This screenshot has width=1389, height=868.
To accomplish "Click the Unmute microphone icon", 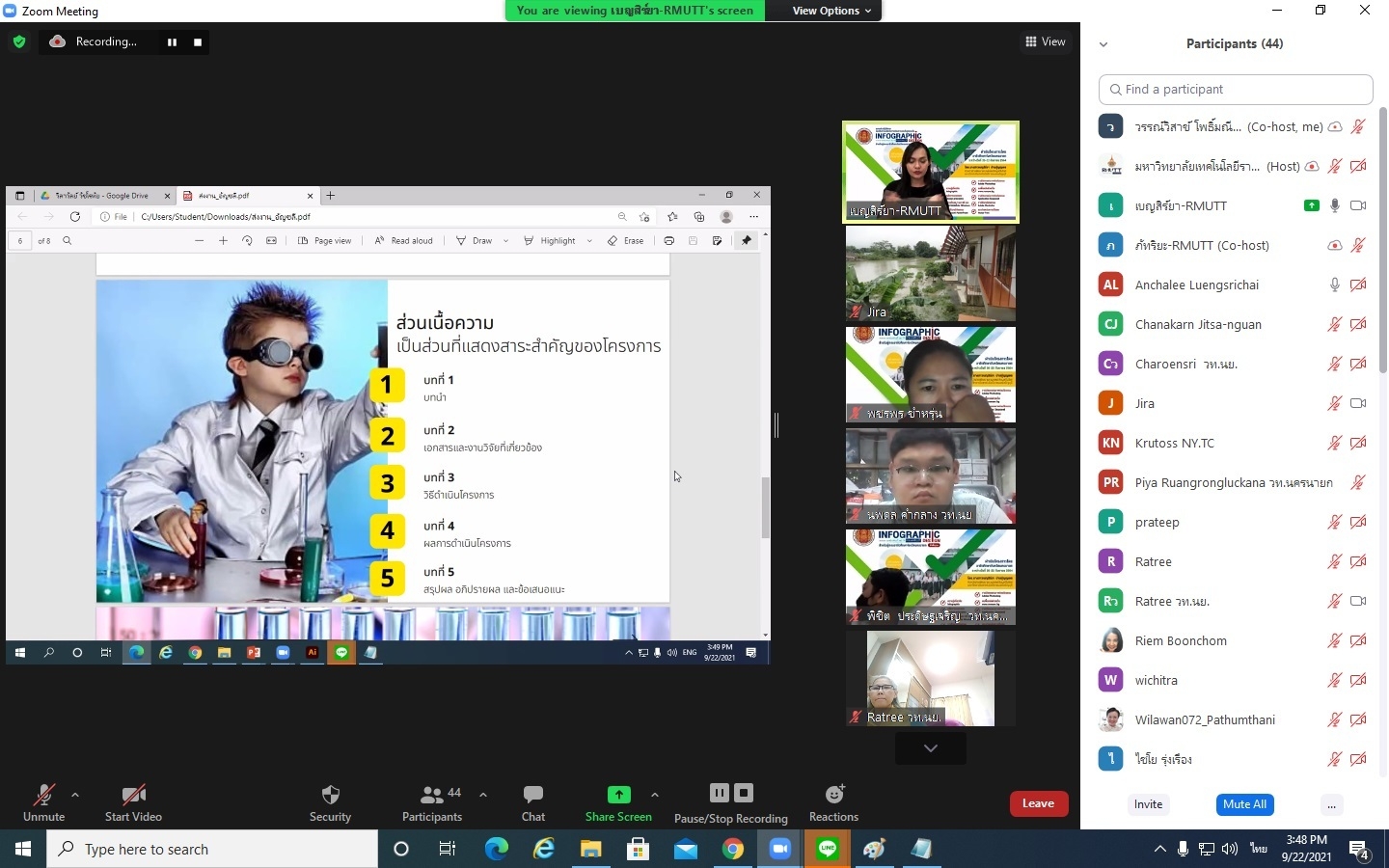I will pos(44,795).
